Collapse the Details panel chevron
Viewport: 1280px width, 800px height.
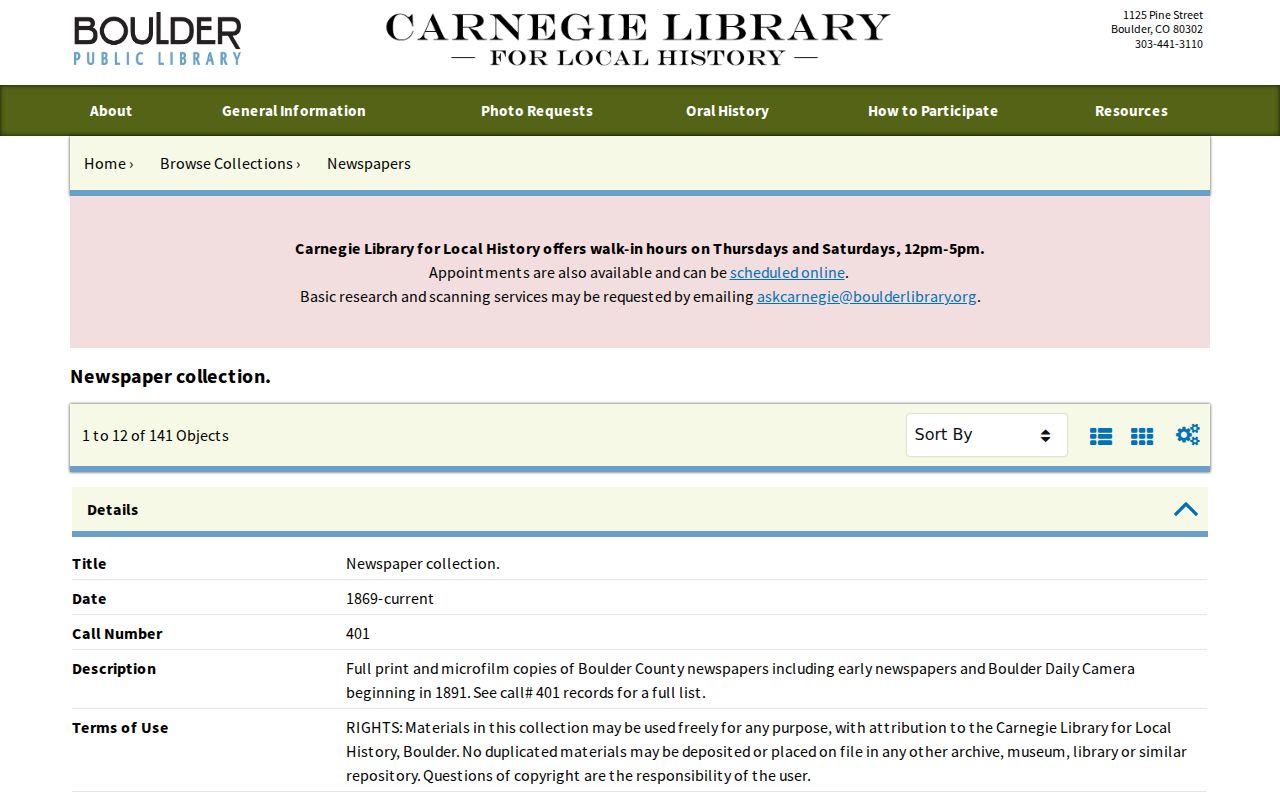(1186, 509)
